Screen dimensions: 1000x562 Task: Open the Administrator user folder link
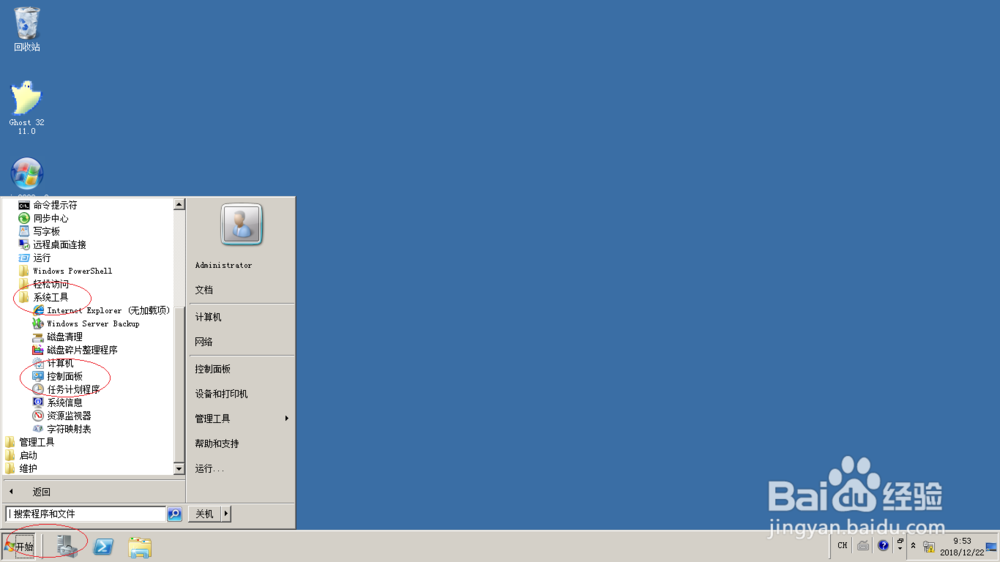click(x=223, y=265)
